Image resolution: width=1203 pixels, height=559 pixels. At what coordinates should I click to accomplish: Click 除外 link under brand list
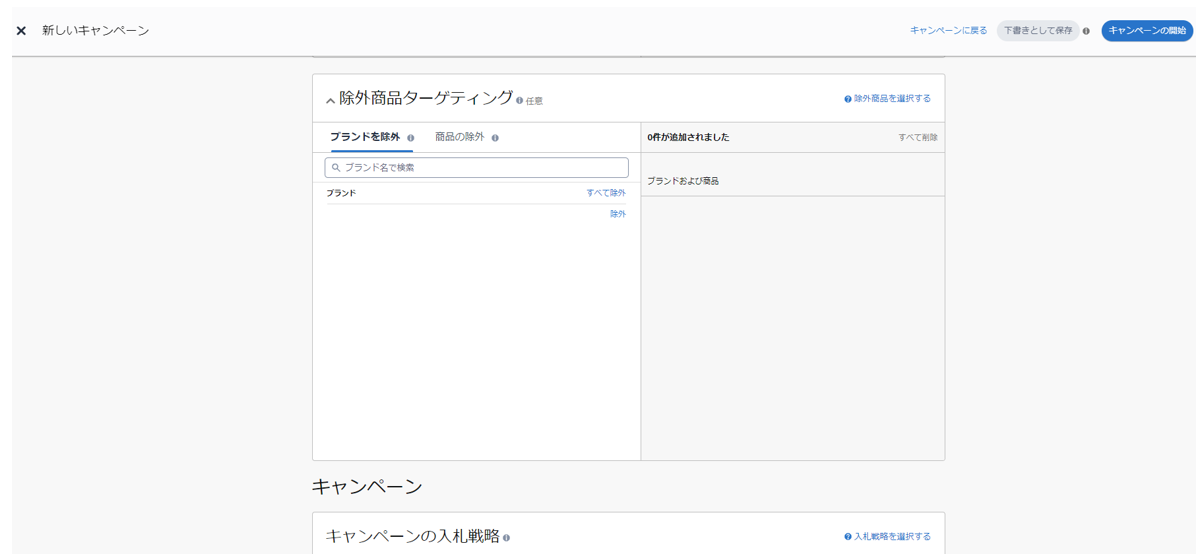(x=618, y=214)
